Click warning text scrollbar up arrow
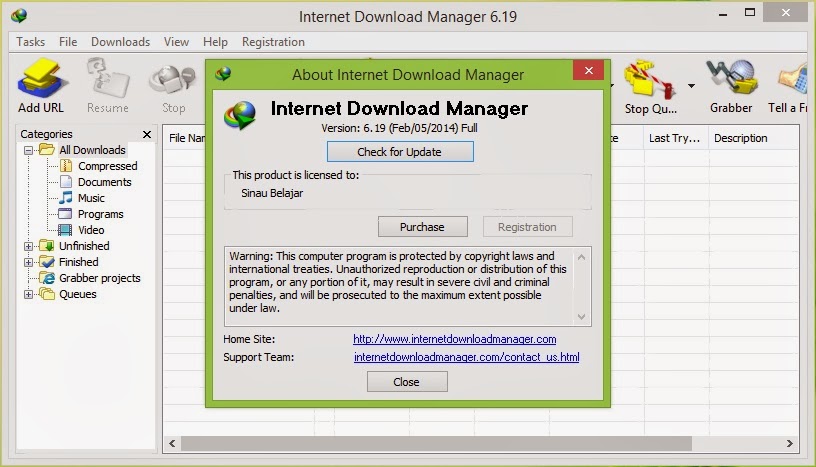816x467 pixels. (x=581, y=257)
